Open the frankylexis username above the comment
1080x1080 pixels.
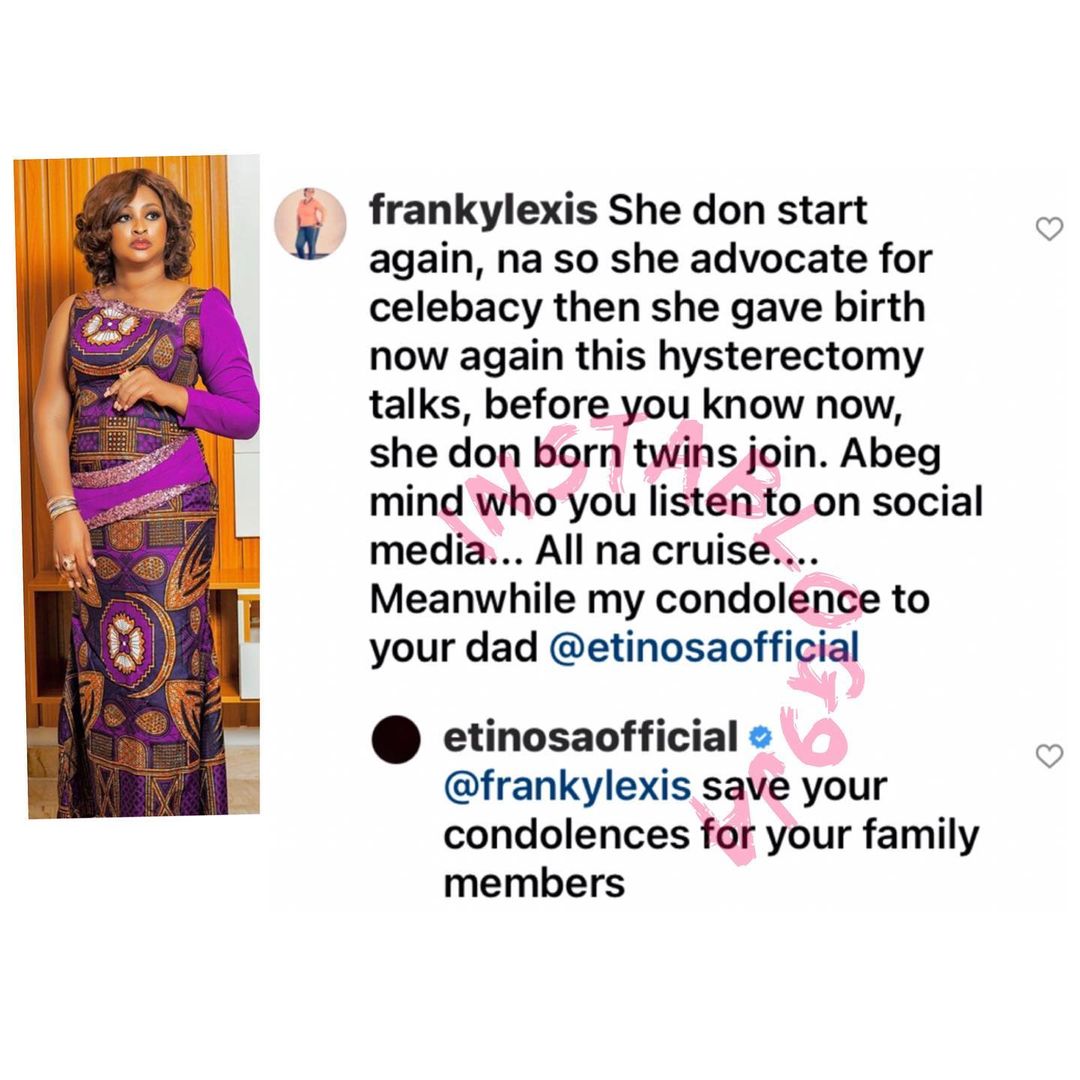484,210
